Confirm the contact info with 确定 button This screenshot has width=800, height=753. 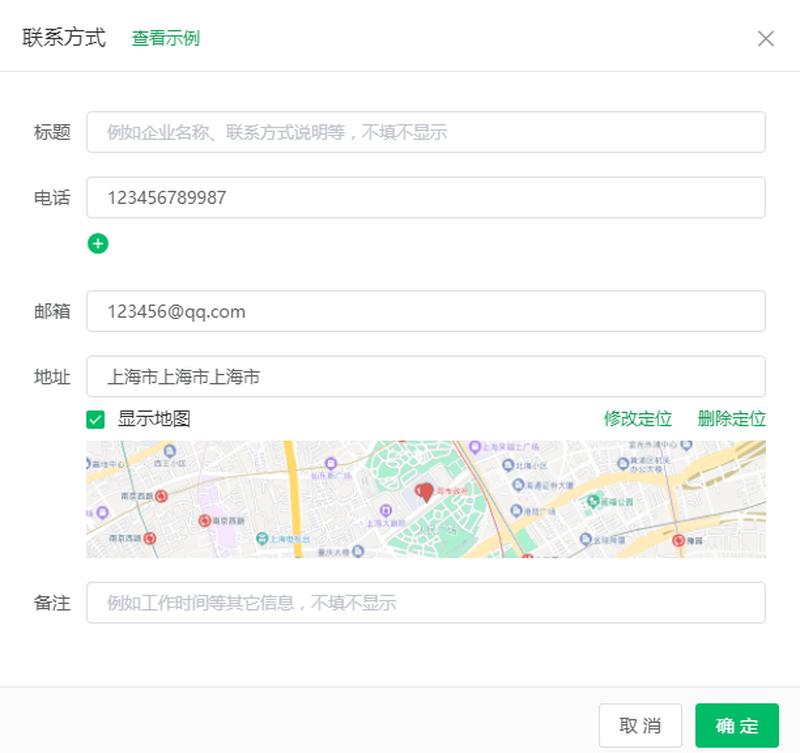tap(736, 725)
